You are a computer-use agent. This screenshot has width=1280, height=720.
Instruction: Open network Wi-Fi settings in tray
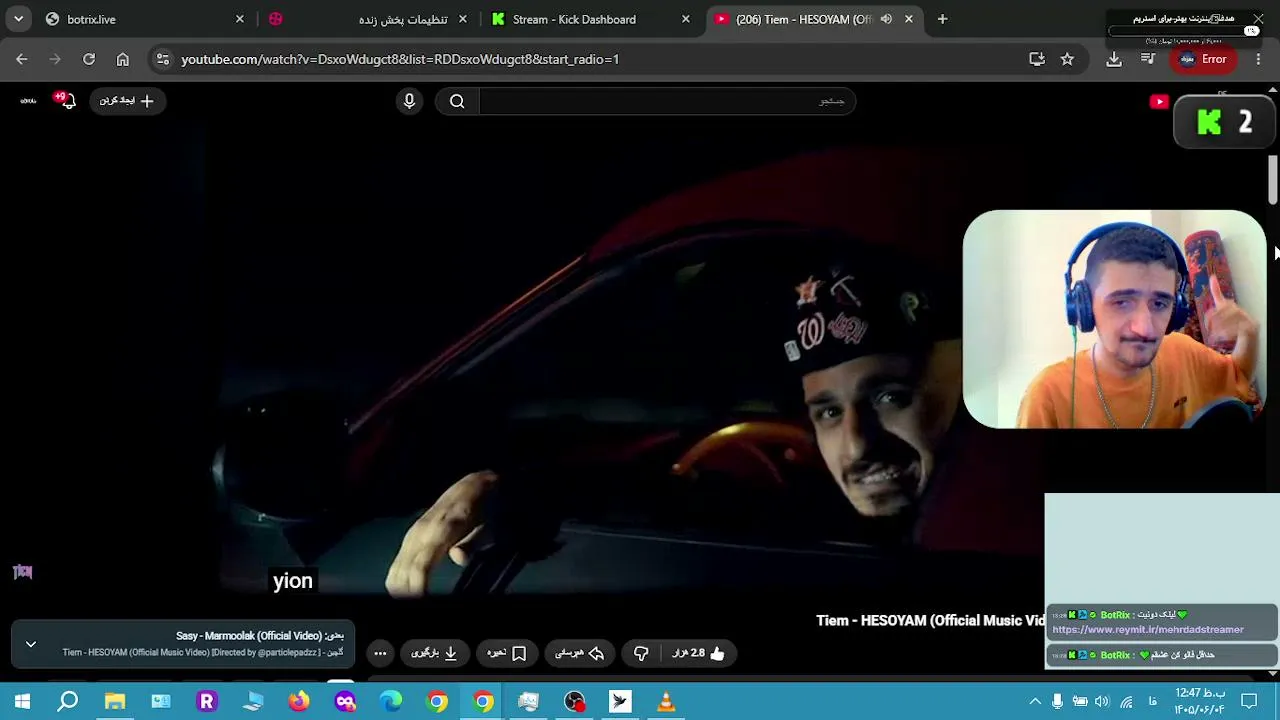[x=1126, y=701]
